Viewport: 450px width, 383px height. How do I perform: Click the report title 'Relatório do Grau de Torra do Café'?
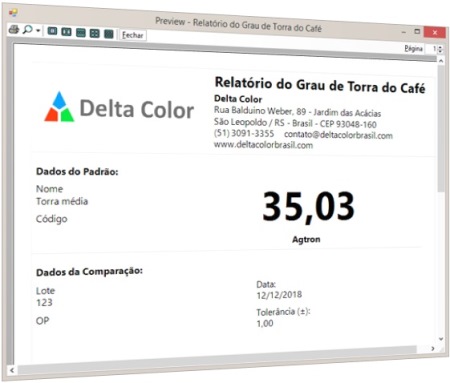pyautogui.click(x=320, y=85)
